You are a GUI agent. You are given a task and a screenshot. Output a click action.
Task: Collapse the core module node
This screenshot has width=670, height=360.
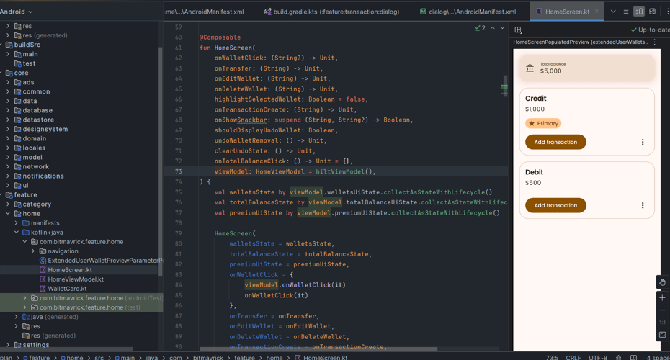(2, 73)
